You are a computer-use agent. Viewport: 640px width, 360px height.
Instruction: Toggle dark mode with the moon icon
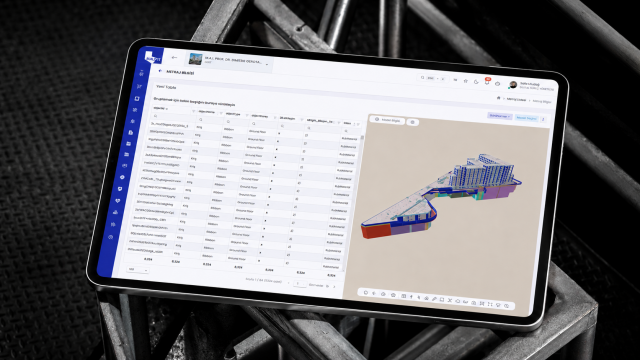point(476,82)
